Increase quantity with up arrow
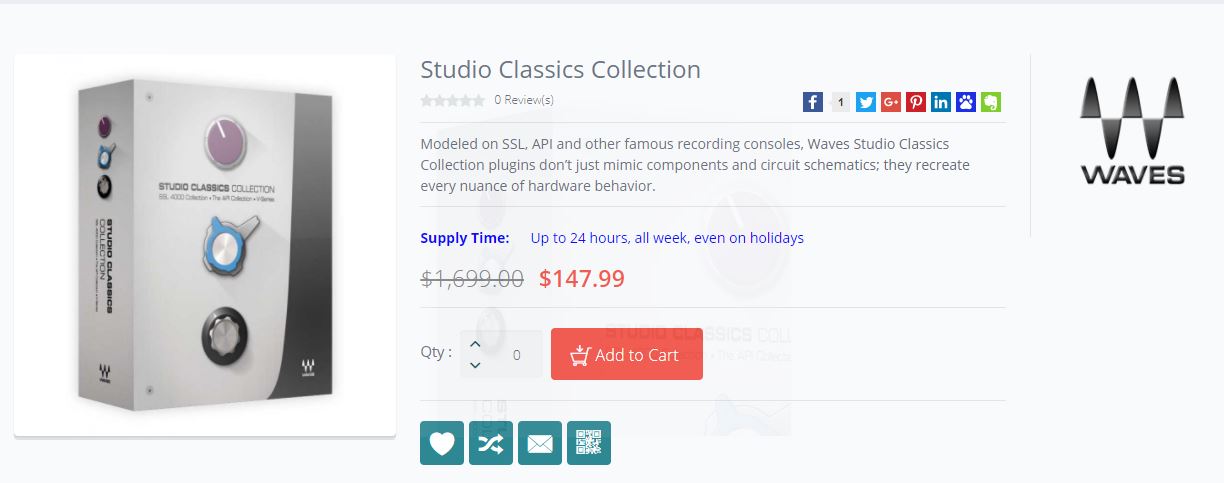The height and width of the screenshot is (483, 1224). point(475,344)
